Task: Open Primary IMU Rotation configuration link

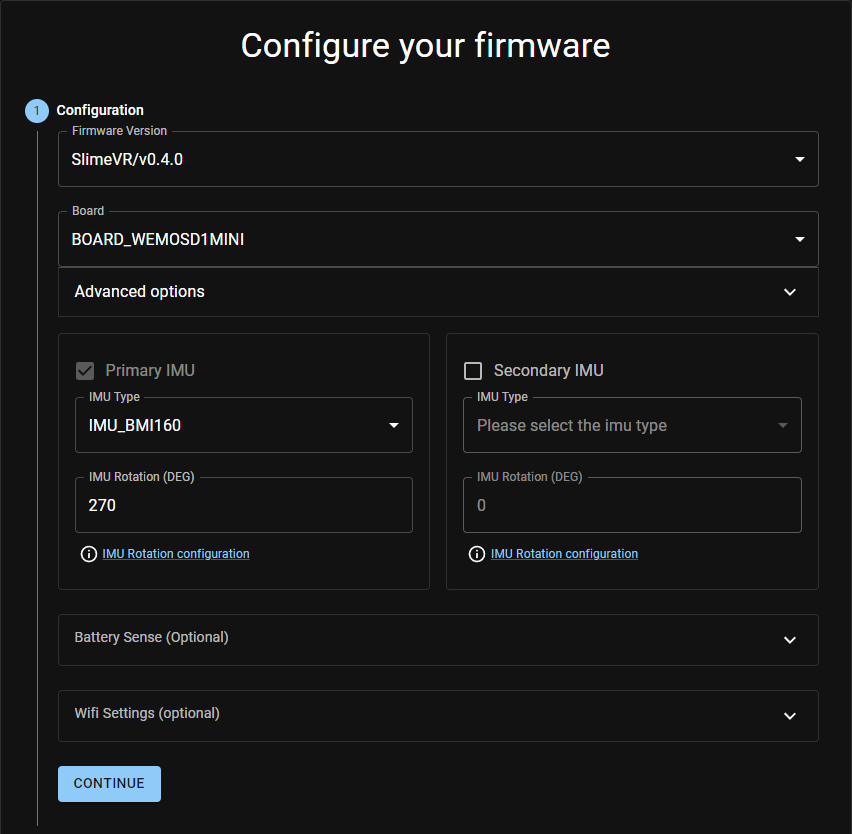Action: point(176,554)
